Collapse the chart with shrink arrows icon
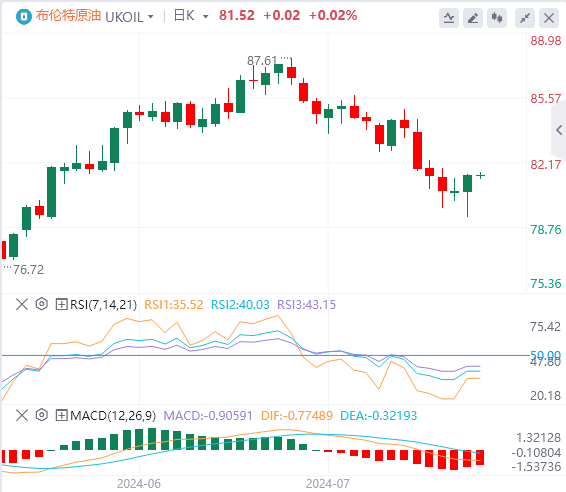This screenshot has width=566, height=492. point(525,18)
